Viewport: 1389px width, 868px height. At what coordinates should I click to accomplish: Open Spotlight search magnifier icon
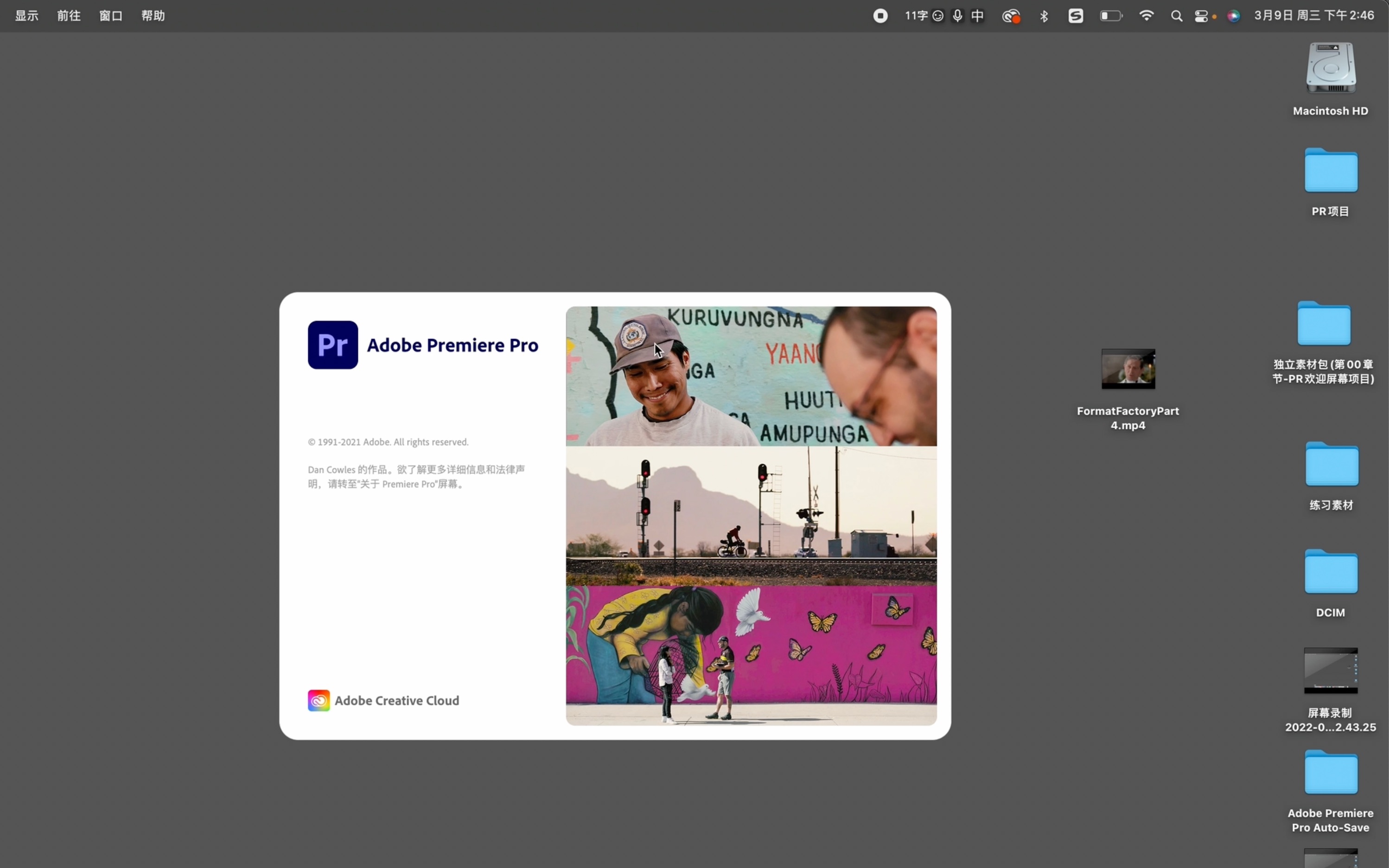coord(1176,16)
